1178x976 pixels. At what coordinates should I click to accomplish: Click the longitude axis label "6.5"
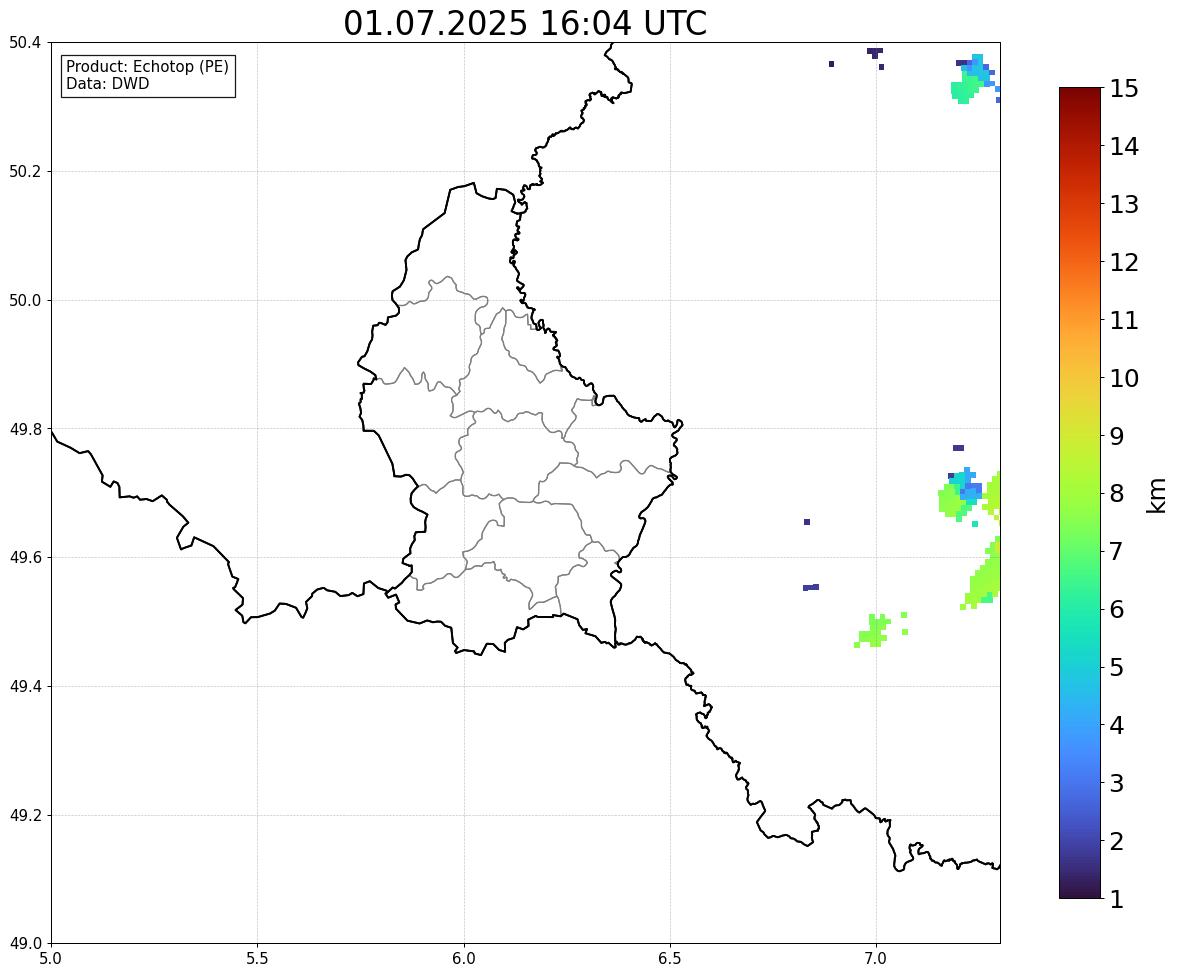670,959
